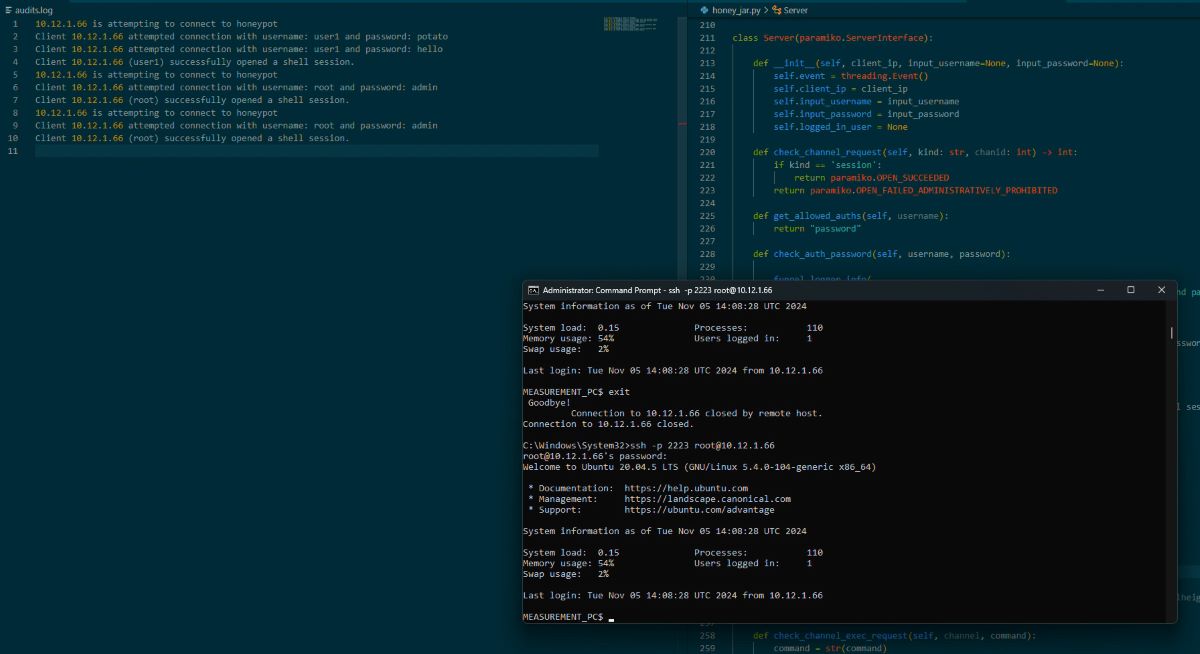1200x654 pixels.
Task: Place cursor on empty line 11 of audits.log
Action: (316, 151)
